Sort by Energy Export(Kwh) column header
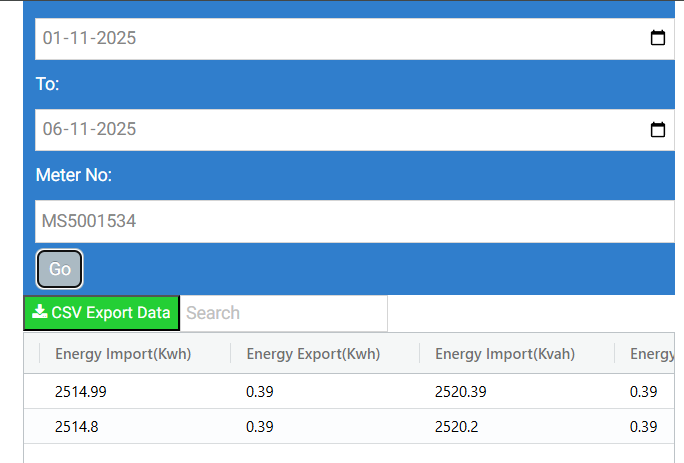 [313, 353]
